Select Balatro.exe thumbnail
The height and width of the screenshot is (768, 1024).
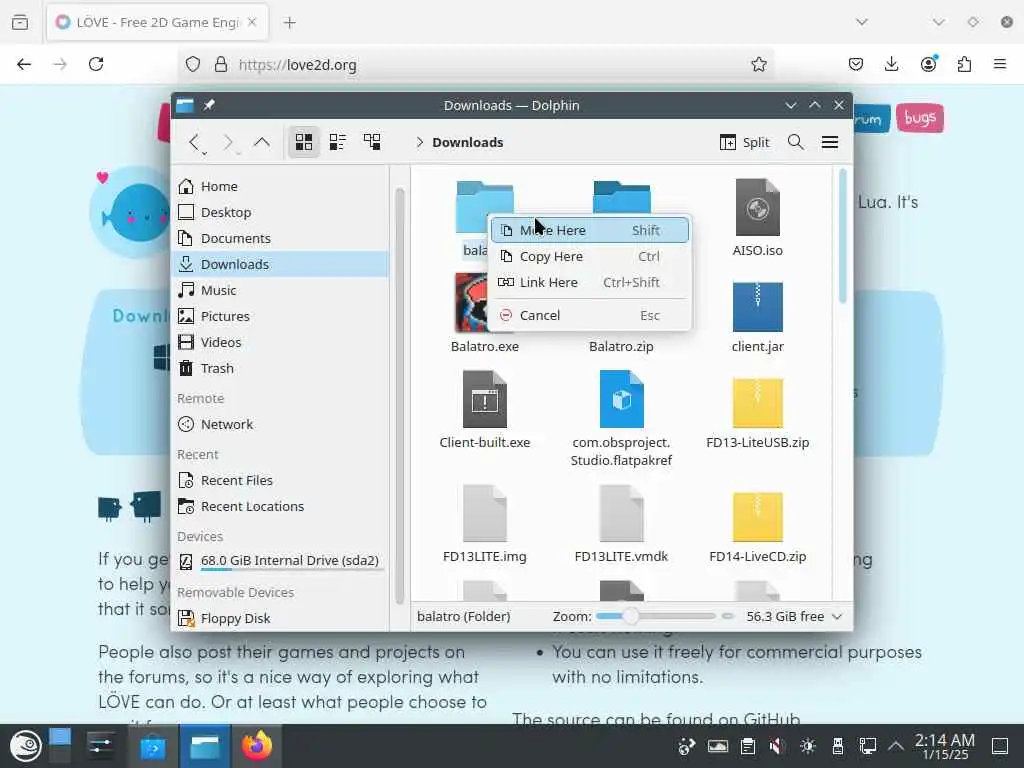(x=472, y=302)
